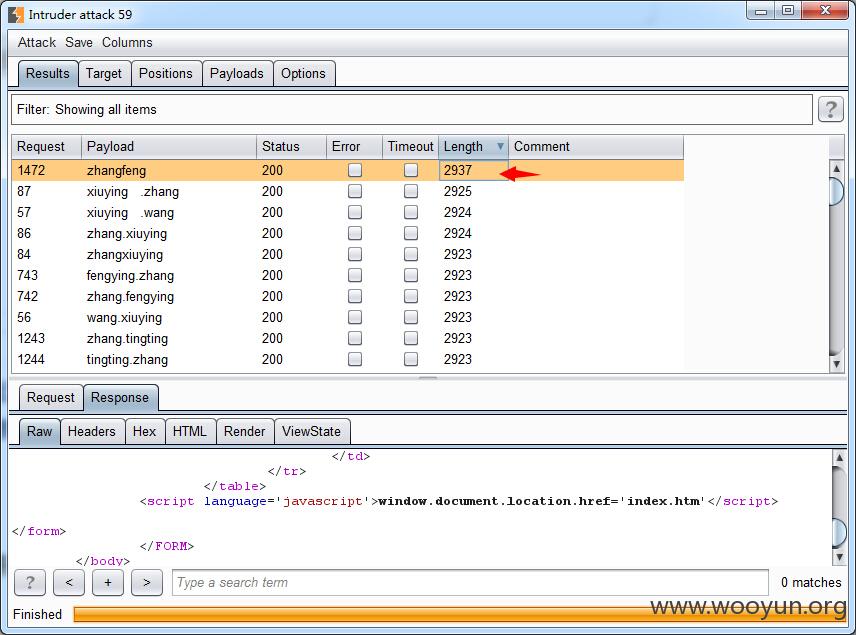Click the plus search options button

(x=108, y=583)
